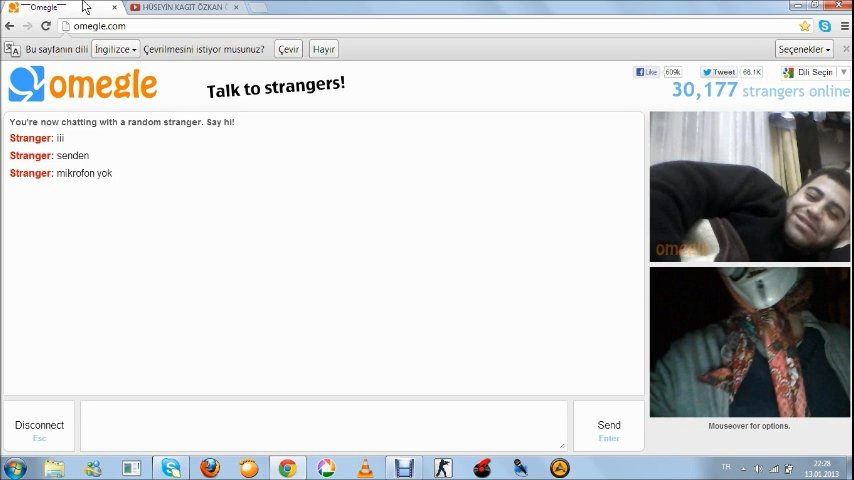854x480 pixels.
Task: Click the taskbar clock showing 22:28
Action: click(x=822, y=469)
